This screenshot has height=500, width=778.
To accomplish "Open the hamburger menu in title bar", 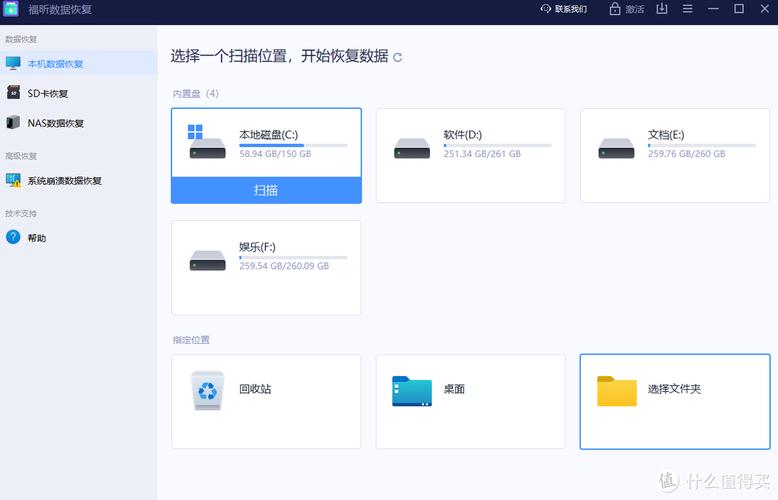I will coord(687,9).
